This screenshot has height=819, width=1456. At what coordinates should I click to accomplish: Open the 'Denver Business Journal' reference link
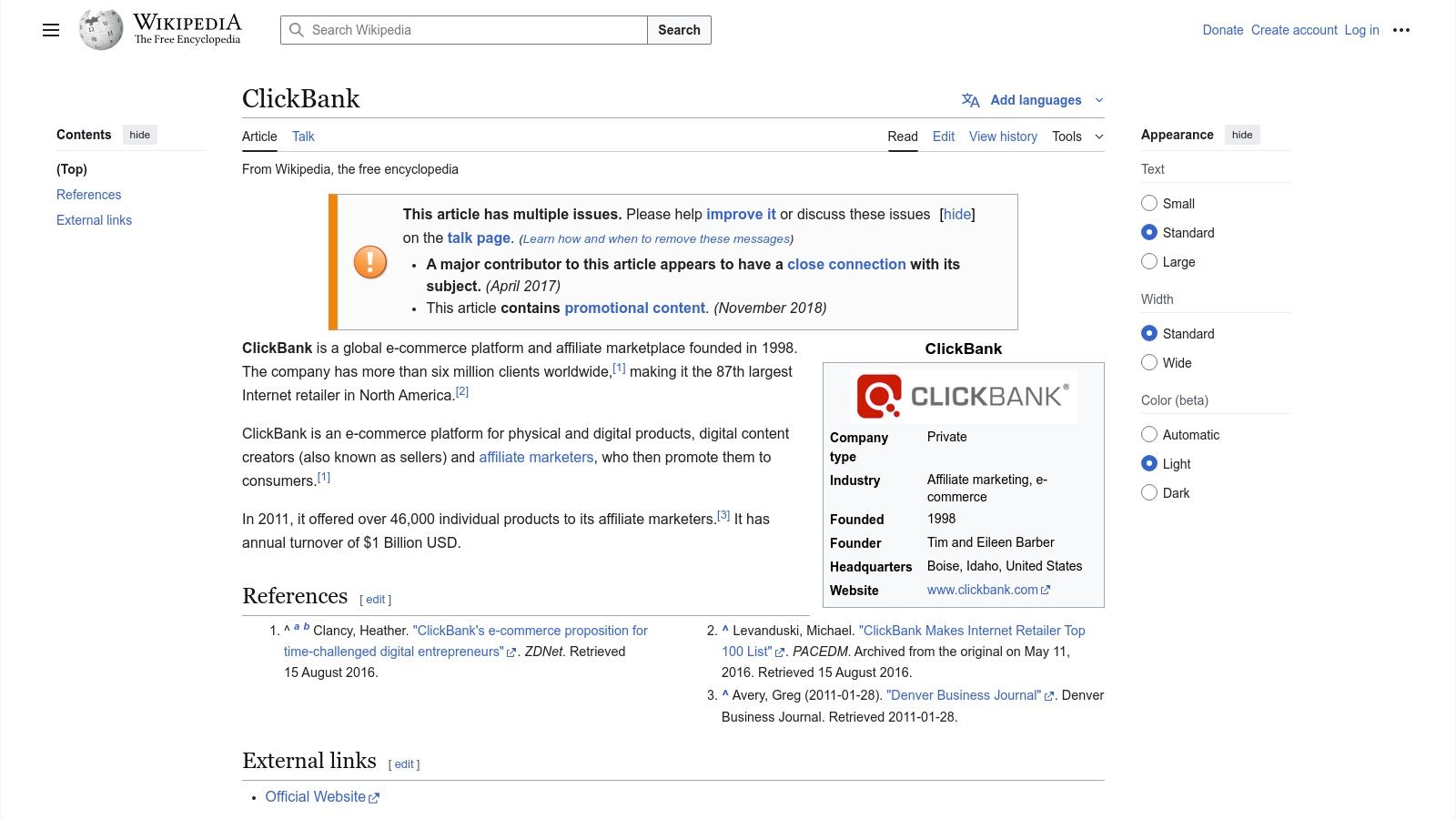[x=970, y=695]
